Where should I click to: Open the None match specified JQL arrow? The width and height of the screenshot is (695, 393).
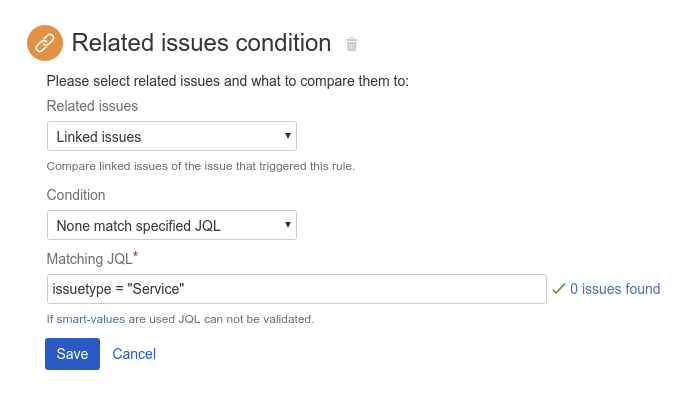(288, 225)
